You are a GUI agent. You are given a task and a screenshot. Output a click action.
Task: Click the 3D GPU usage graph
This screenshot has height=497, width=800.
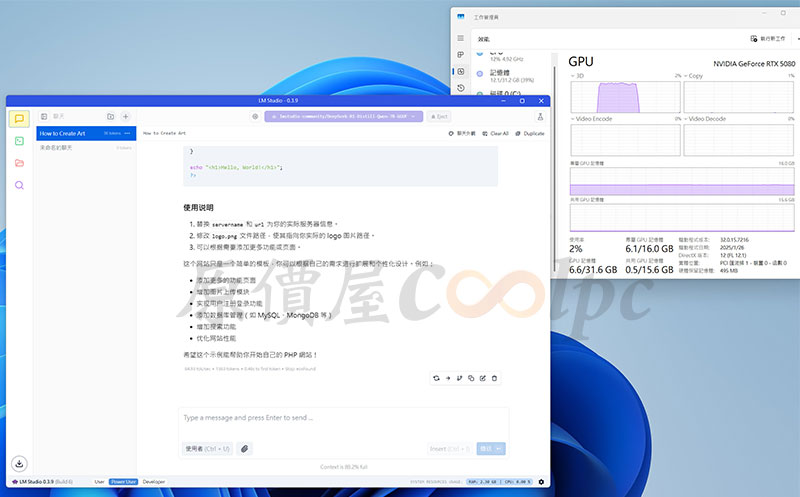pyautogui.click(x=625, y=96)
